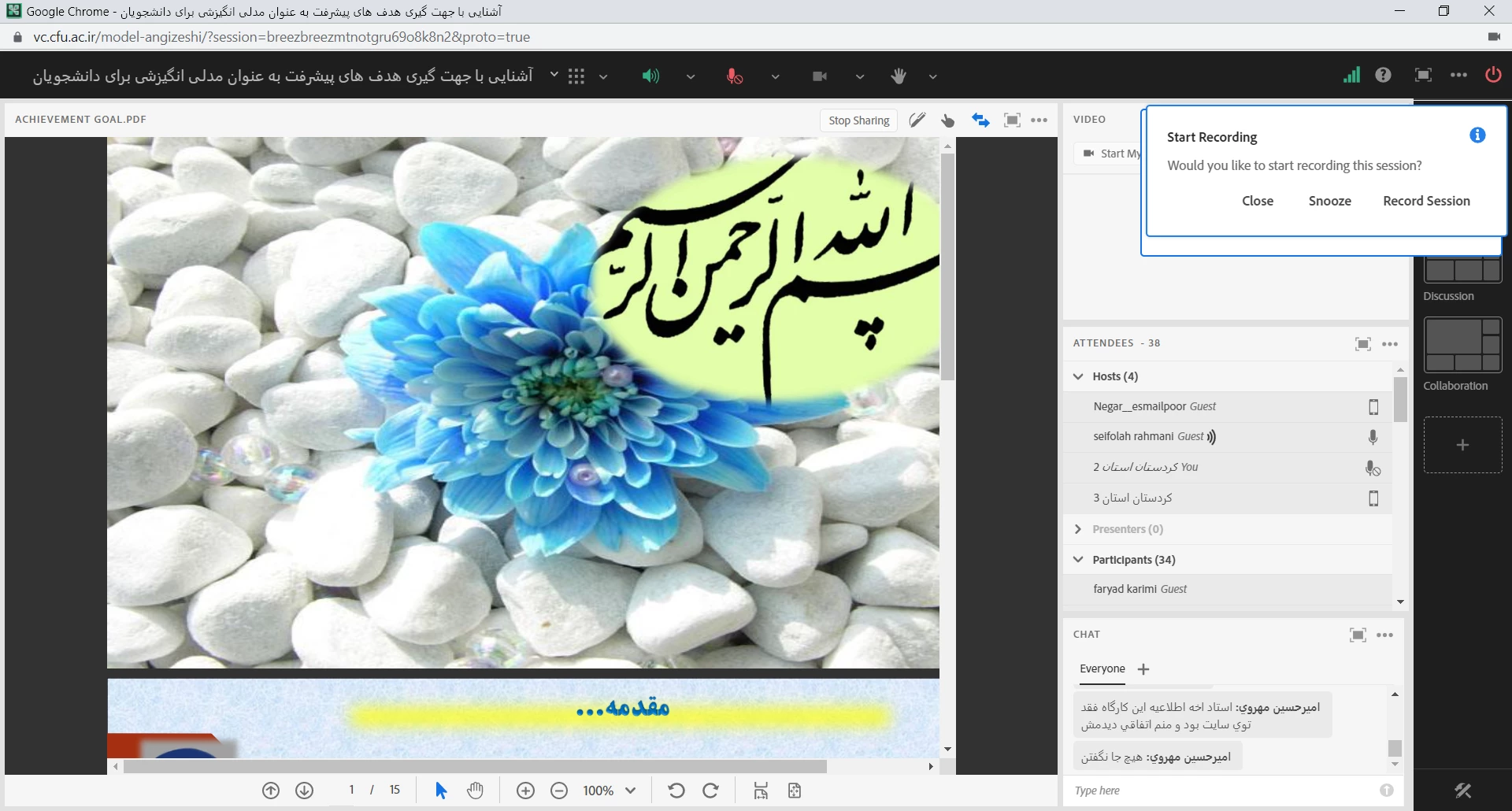This screenshot has width=1512, height=811.
Task: Go to next page with down arrow
Action: click(304, 791)
